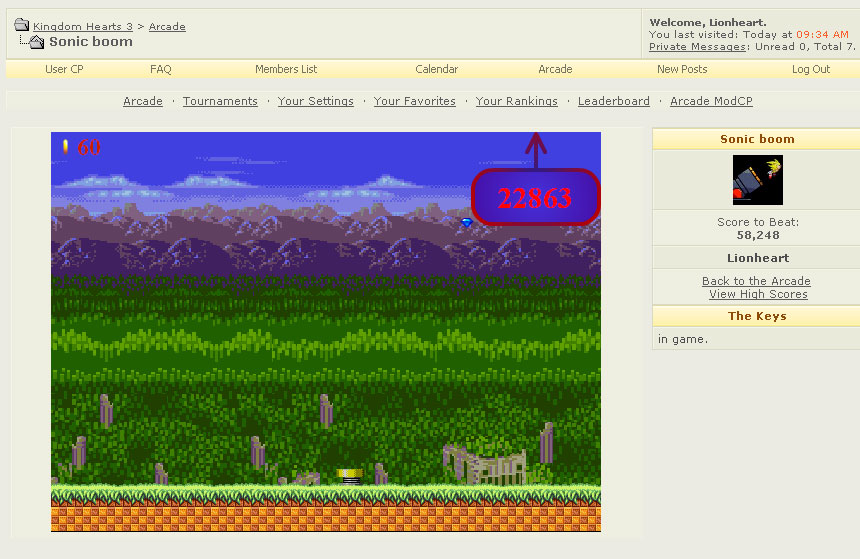Viewport: 860px width, 559px height.
Task: Click View High Scores link
Action: pyautogui.click(x=758, y=294)
